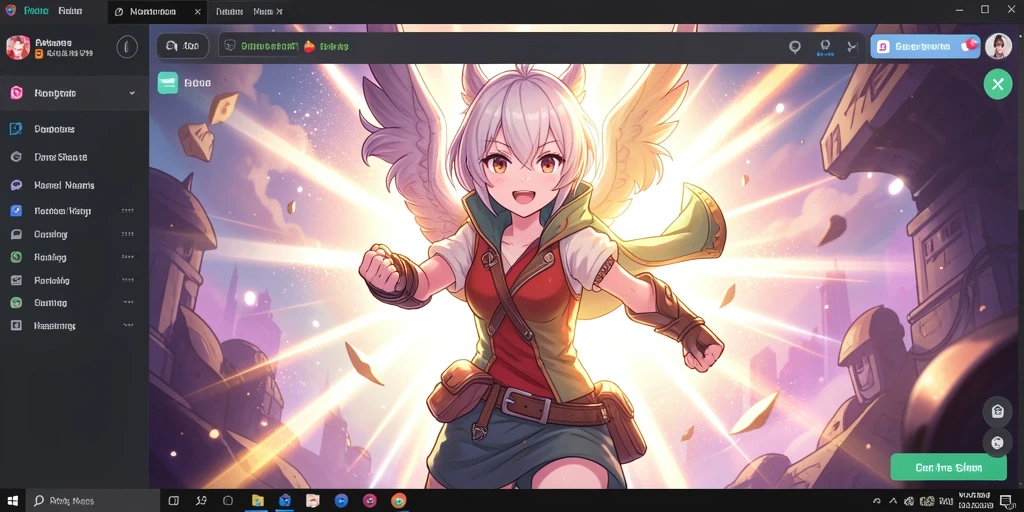
Task: Collapse the sidebar section using its chevron
Action: pyautogui.click(x=132, y=93)
